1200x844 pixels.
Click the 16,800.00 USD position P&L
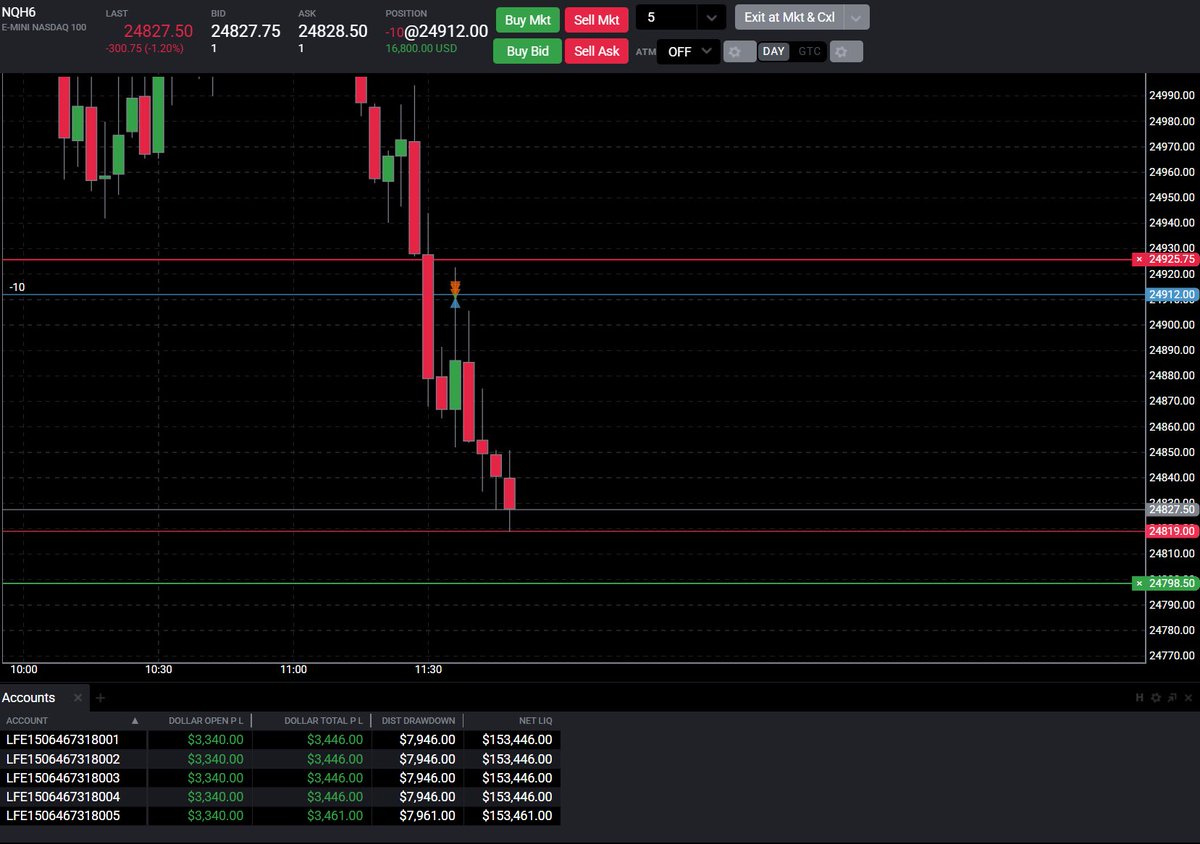point(422,48)
